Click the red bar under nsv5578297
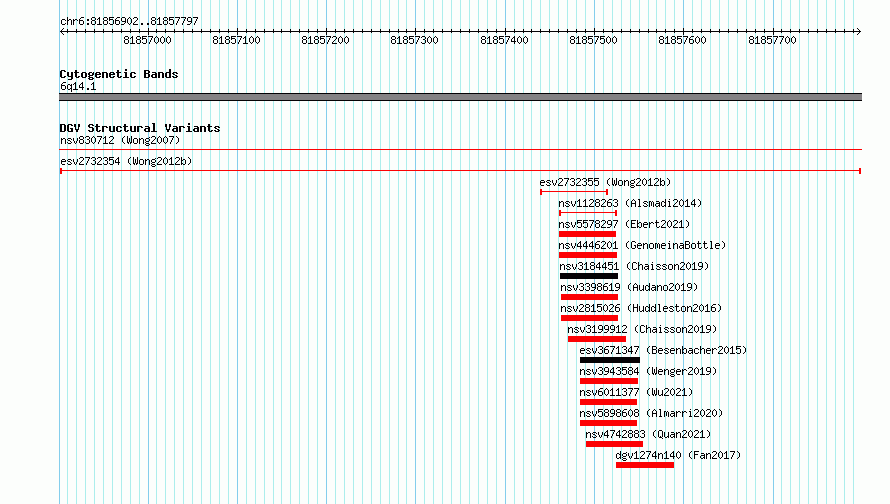The width and height of the screenshot is (890, 504). point(587,234)
